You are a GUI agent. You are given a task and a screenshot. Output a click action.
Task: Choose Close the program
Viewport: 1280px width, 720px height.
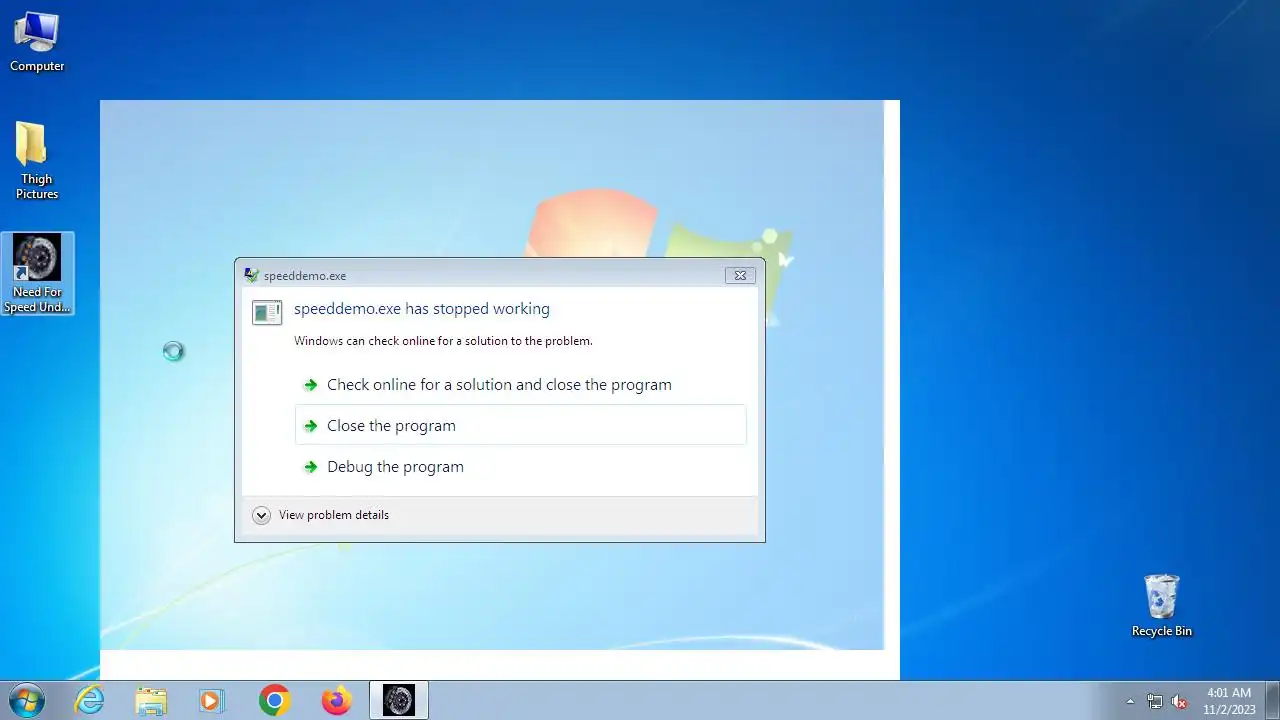tap(521, 425)
